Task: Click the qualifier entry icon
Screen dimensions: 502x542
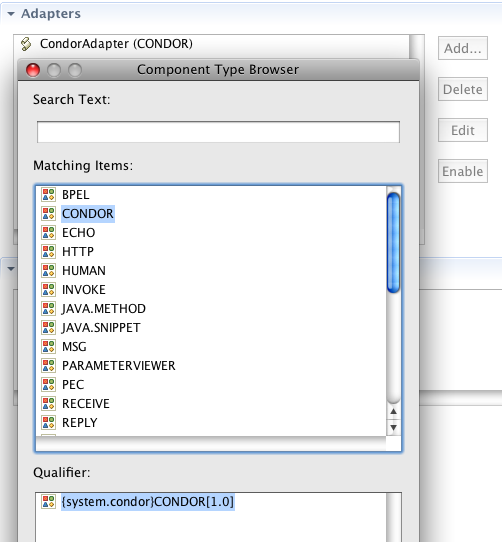Action: (48, 502)
